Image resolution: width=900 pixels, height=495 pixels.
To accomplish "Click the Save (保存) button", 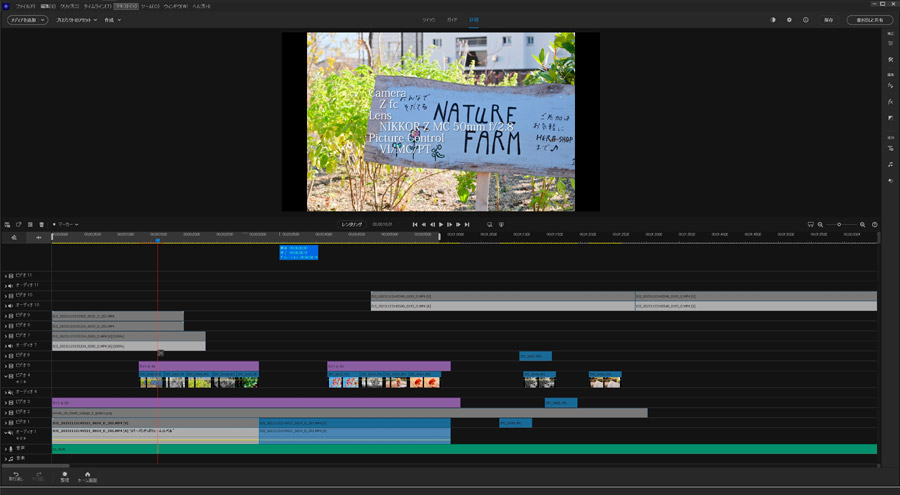I will click(828, 20).
